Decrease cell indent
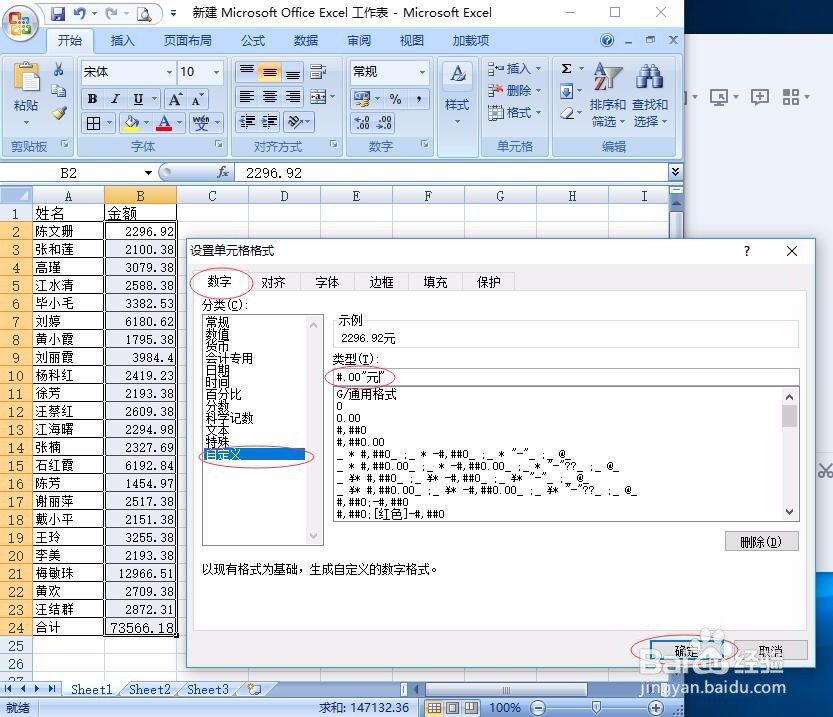833x717 pixels. pyautogui.click(x=246, y=122)
